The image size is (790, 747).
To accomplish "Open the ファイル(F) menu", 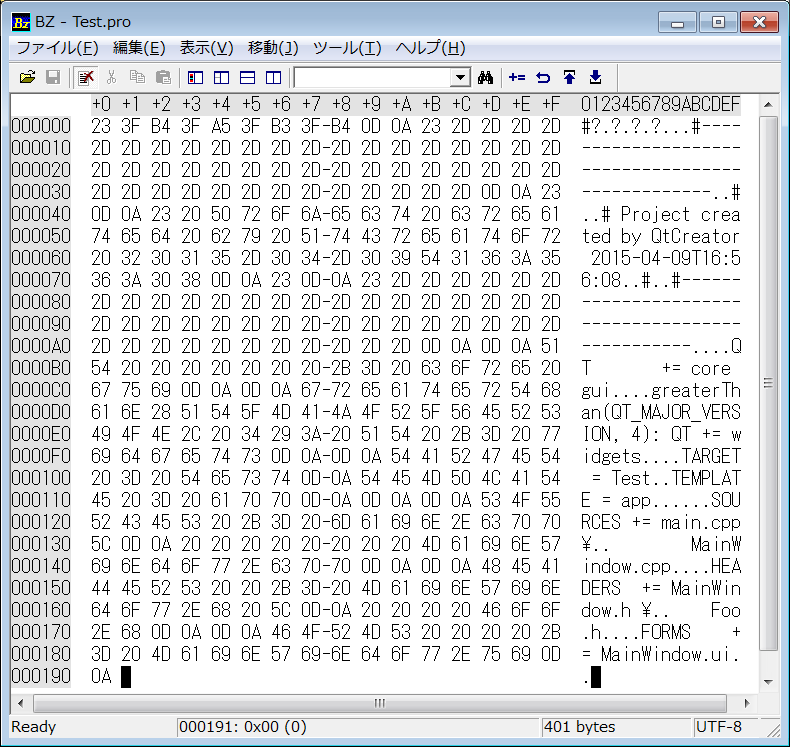I will pos(57,48).
